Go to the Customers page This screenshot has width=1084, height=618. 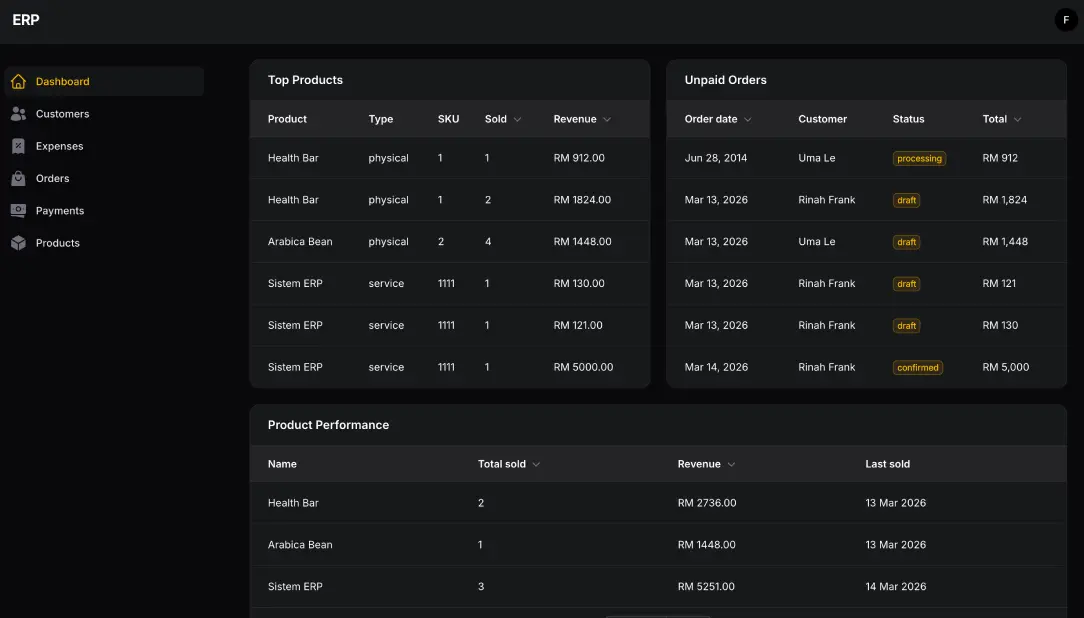[x=104, y=114]
